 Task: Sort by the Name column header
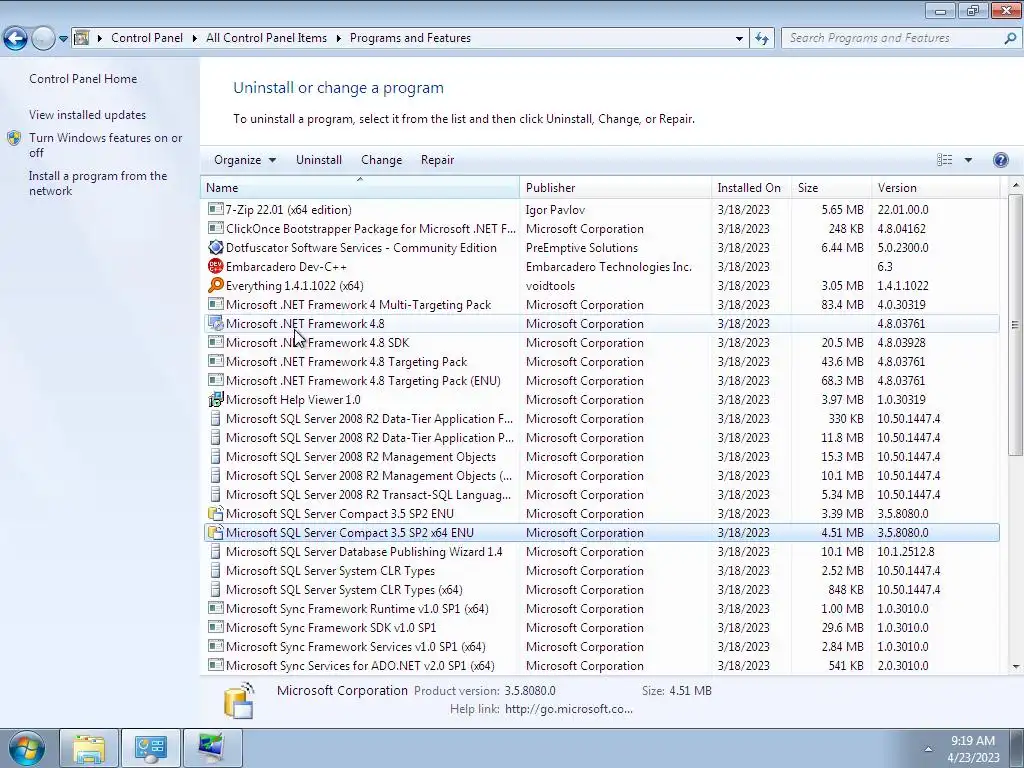(360, 187)
